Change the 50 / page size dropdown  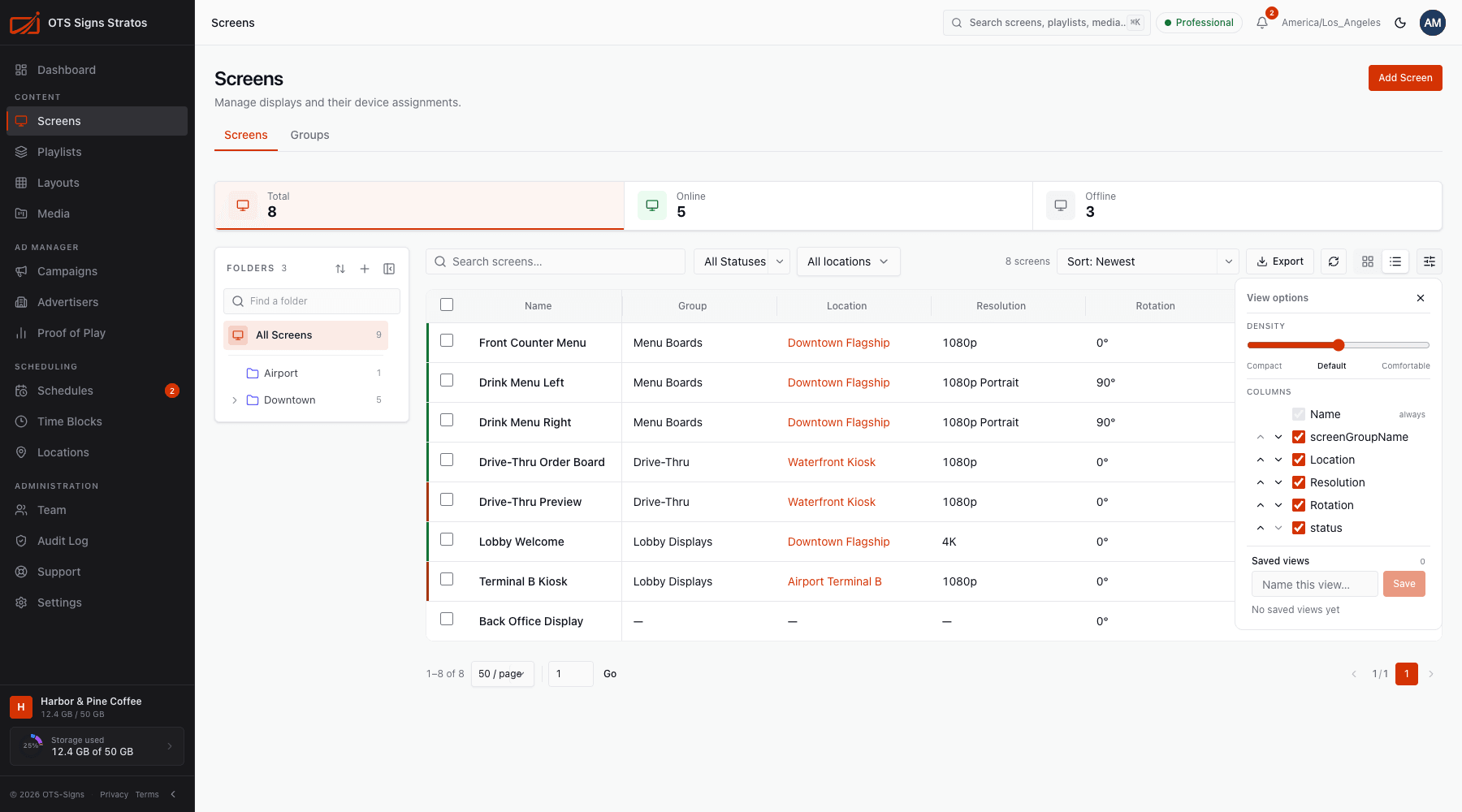(503, 674)
